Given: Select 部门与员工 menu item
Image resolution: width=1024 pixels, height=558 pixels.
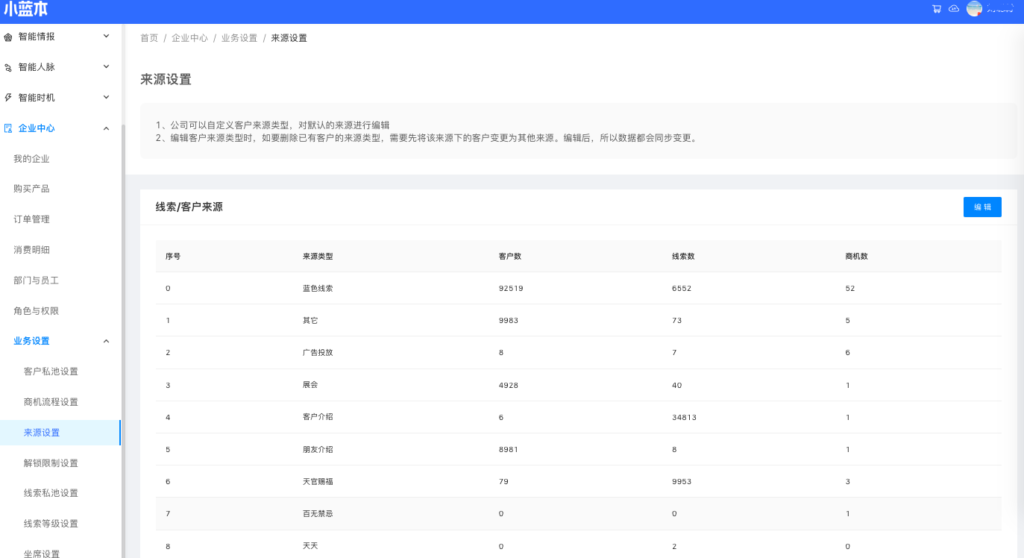Looking at the screenshot, I should coord(36,281).
